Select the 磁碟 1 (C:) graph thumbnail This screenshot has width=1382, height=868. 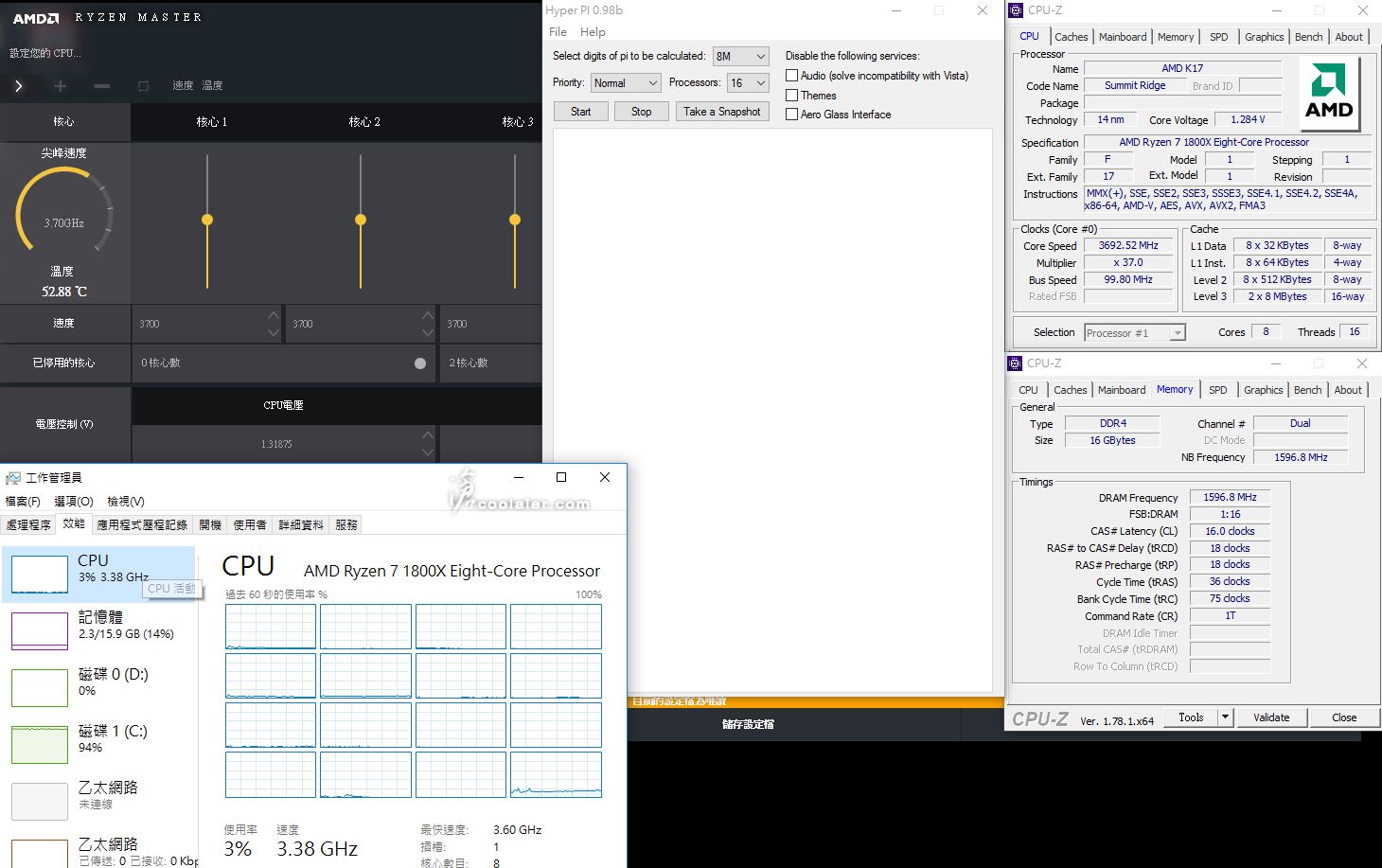coord(40,744)
